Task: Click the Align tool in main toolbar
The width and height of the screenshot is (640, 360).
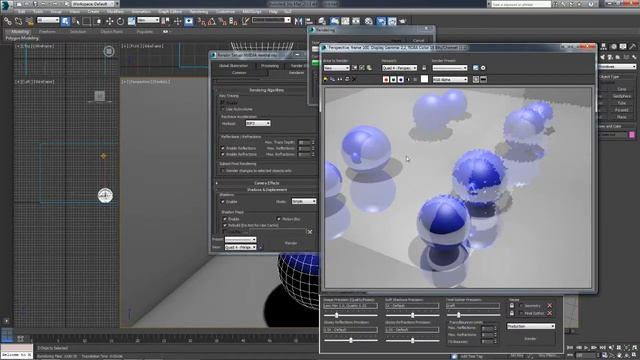Action: click(309, 21)
